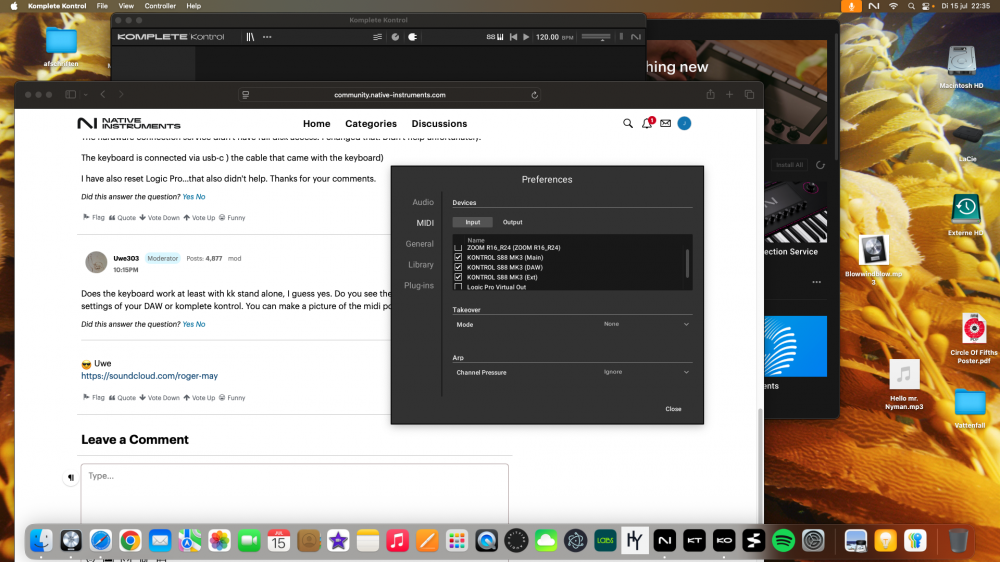1000x562 pixels.
Task: Click the Safari share icon
Action: [710, 94]
